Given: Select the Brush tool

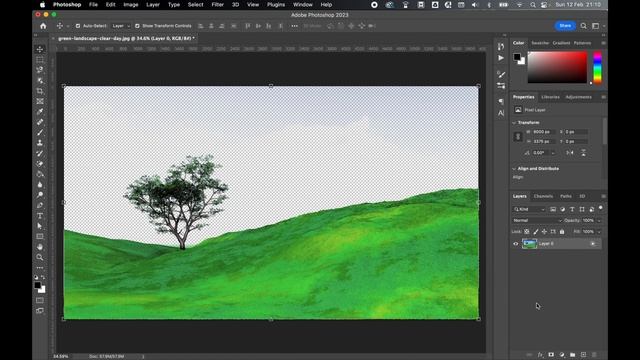Looking at the screenshot, I should pyautogui.click(x=40, y=132).
